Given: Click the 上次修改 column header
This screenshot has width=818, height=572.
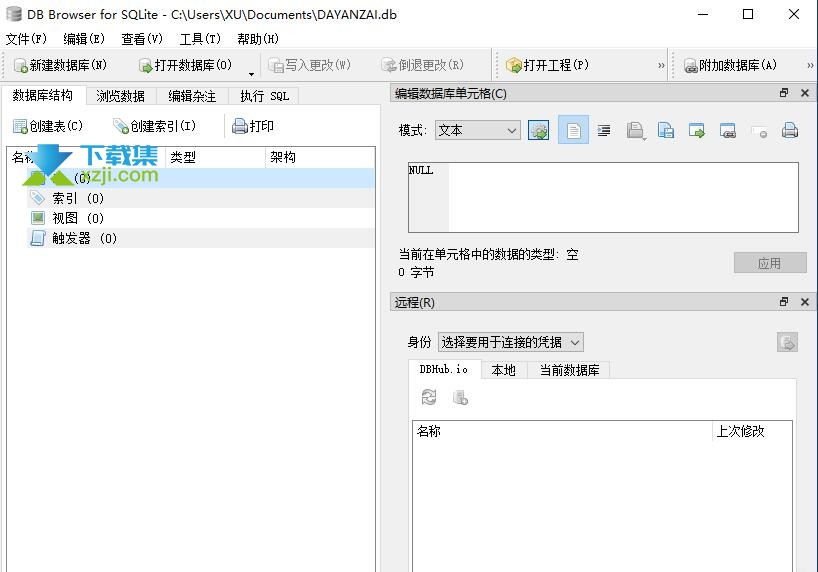Looking at the screenshot, I should [752, 431].
